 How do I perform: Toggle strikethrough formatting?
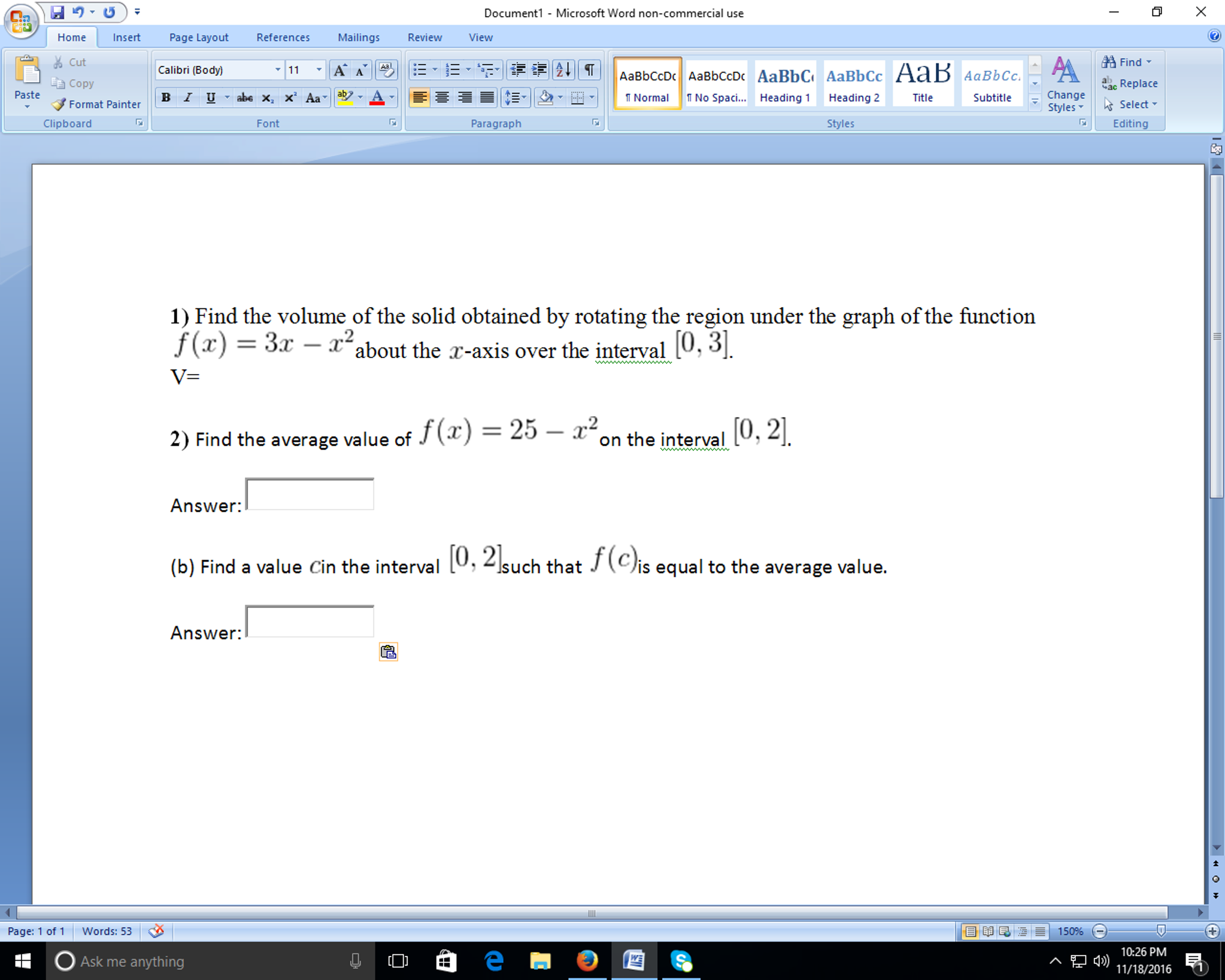(x=244, y=98)
